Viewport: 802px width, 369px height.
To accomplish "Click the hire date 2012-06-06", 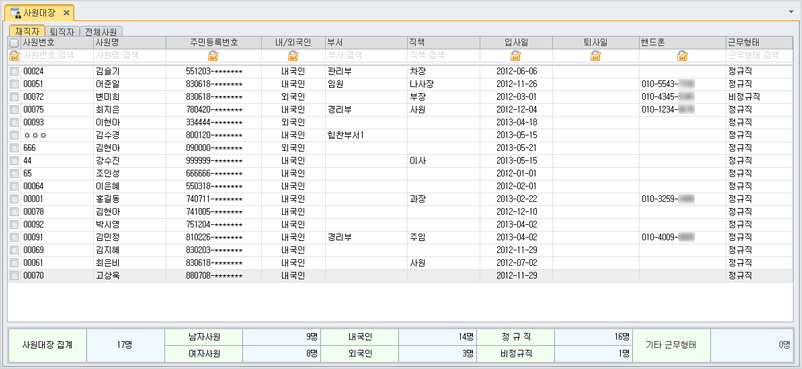I will click(516, 71).
